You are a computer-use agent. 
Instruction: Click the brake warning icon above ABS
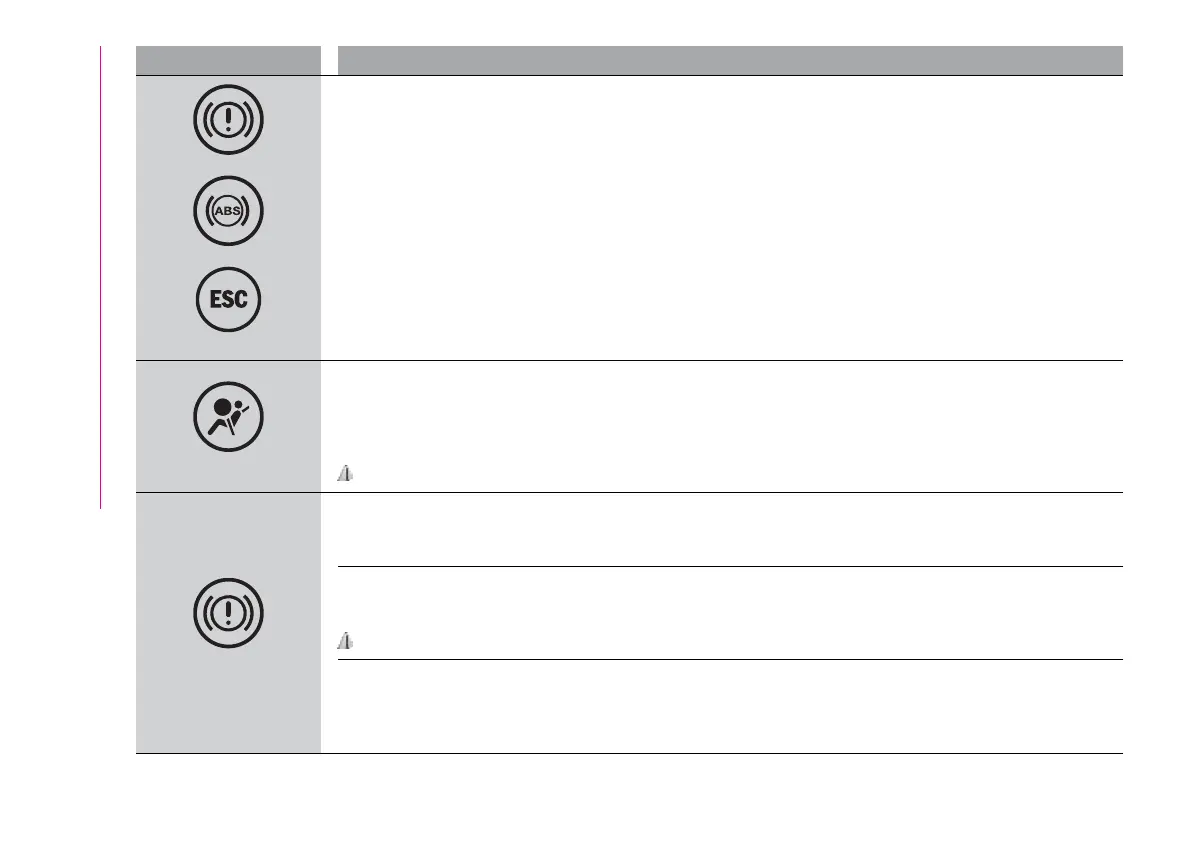tap(228, 119)
